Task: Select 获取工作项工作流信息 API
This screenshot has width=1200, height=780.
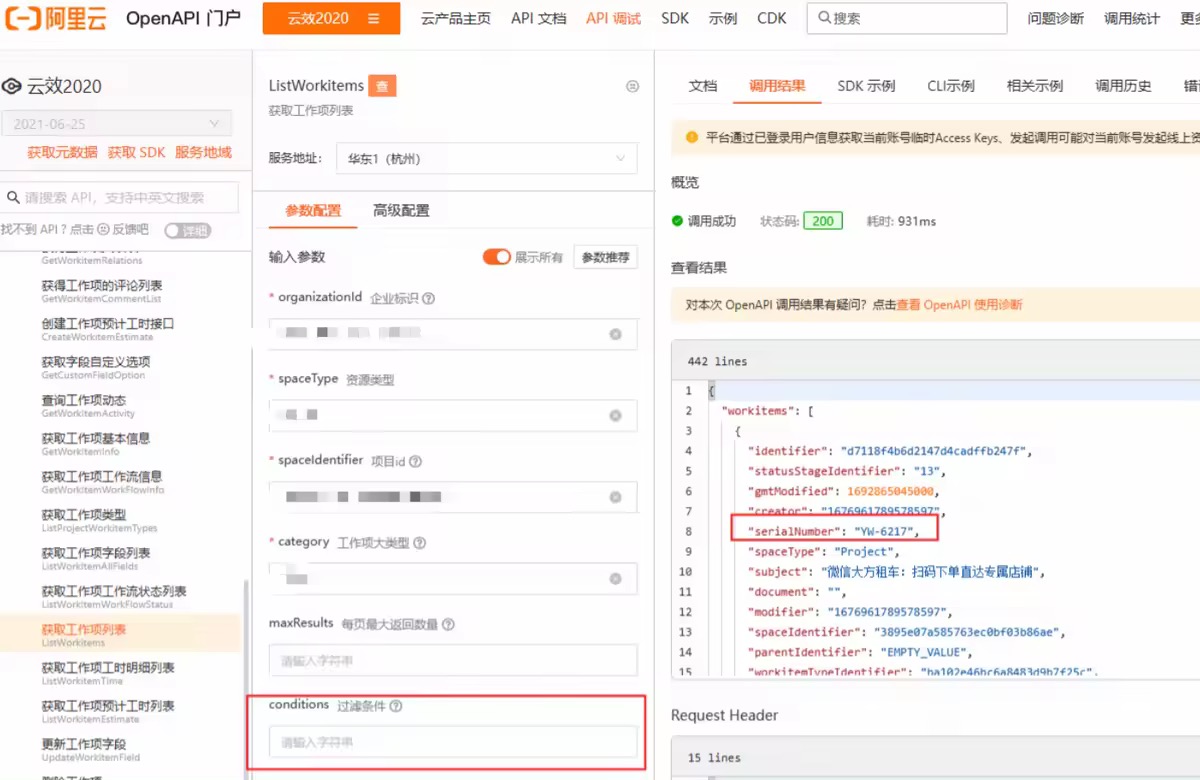Action: (x=102, y=482)
